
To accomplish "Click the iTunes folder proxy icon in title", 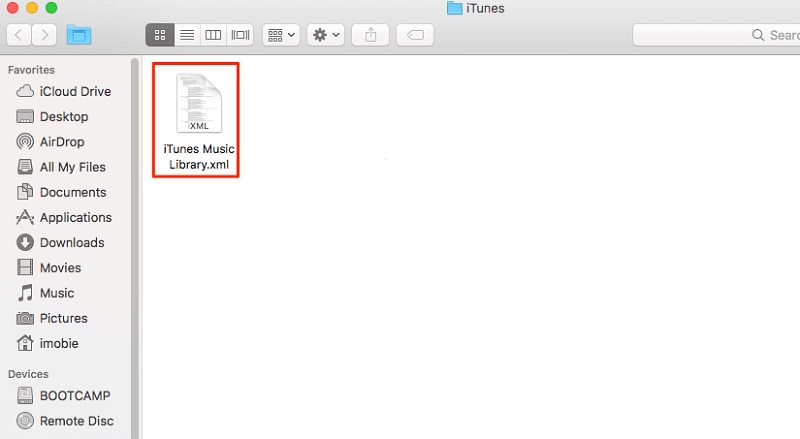I will tap(454, 8).
